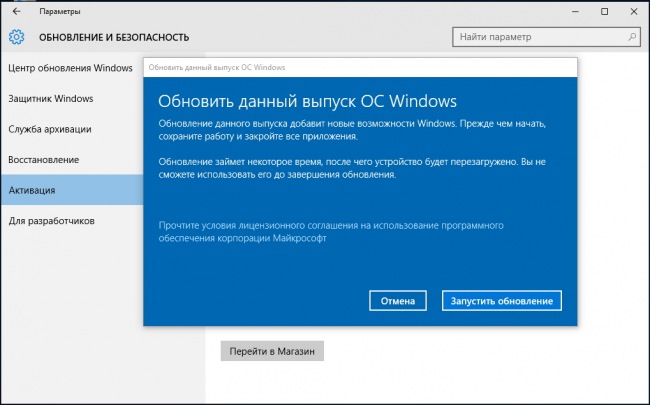
Task: Open 'Для разработчиков' section
Action: [51, 221]
